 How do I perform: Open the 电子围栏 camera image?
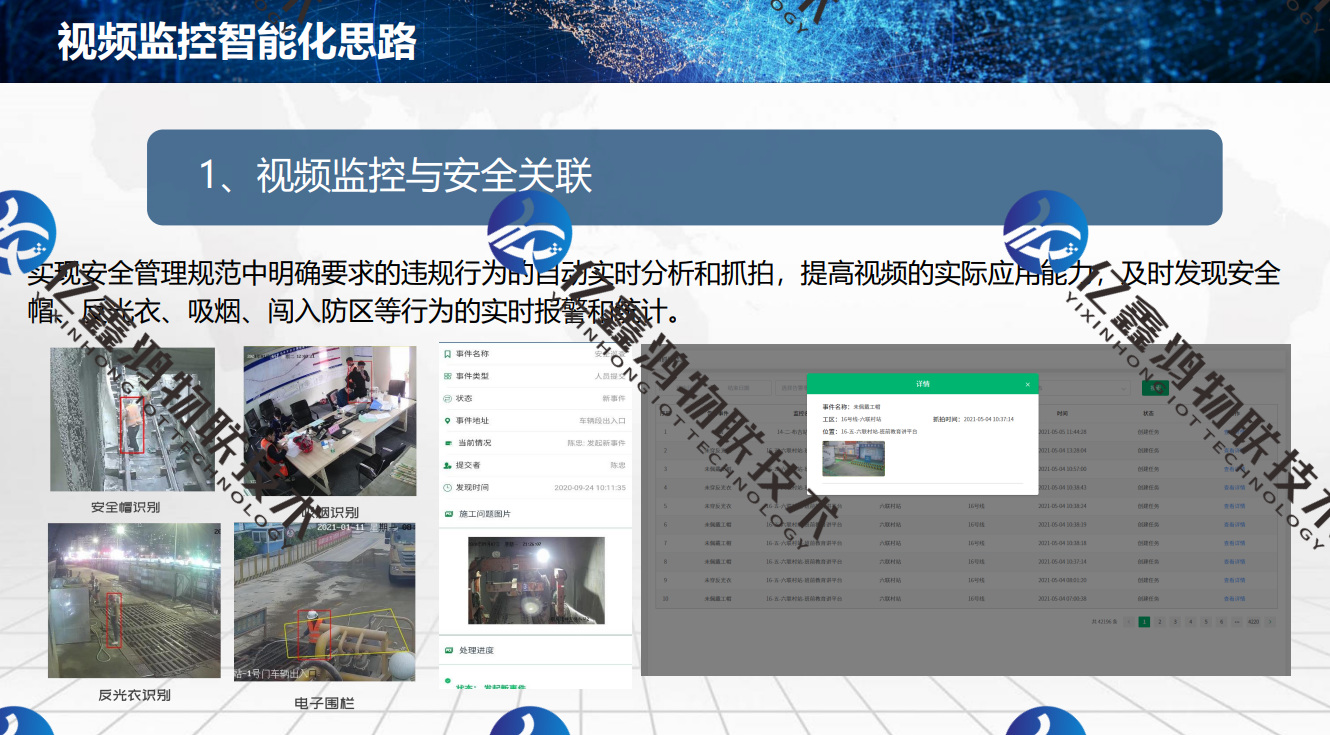click(x=325, y=602)
